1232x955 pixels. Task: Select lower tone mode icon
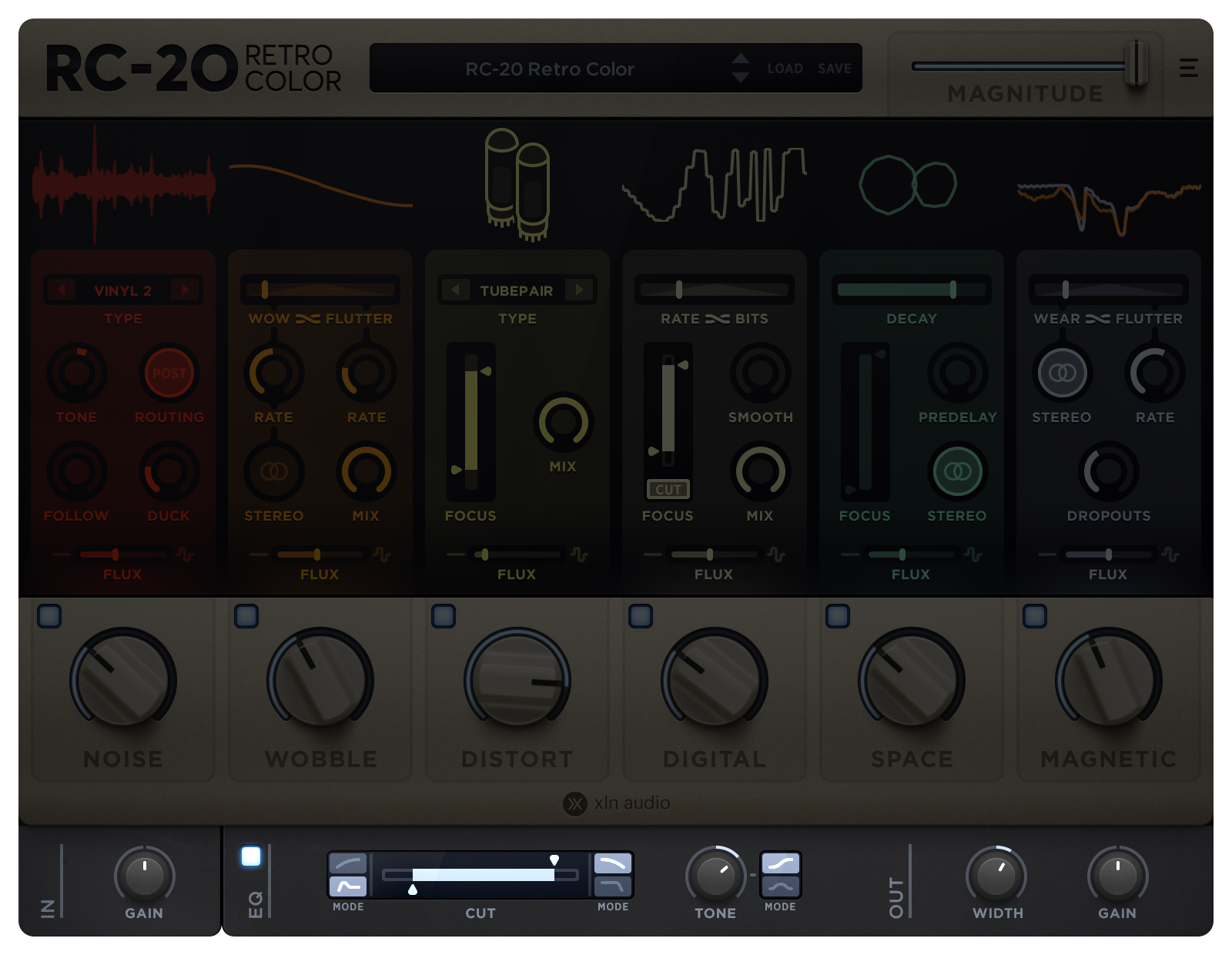click(x=780, y=886)
